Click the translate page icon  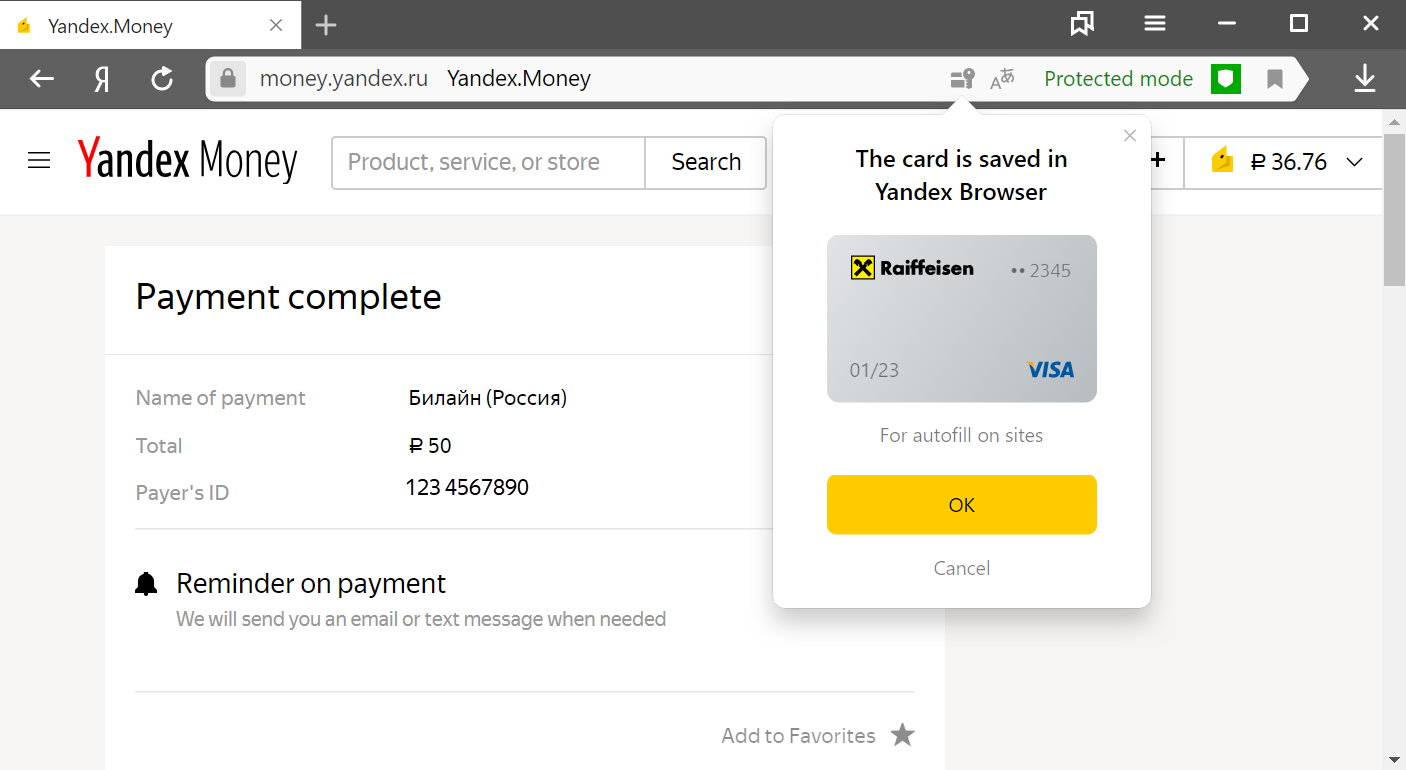(1002, 79)
